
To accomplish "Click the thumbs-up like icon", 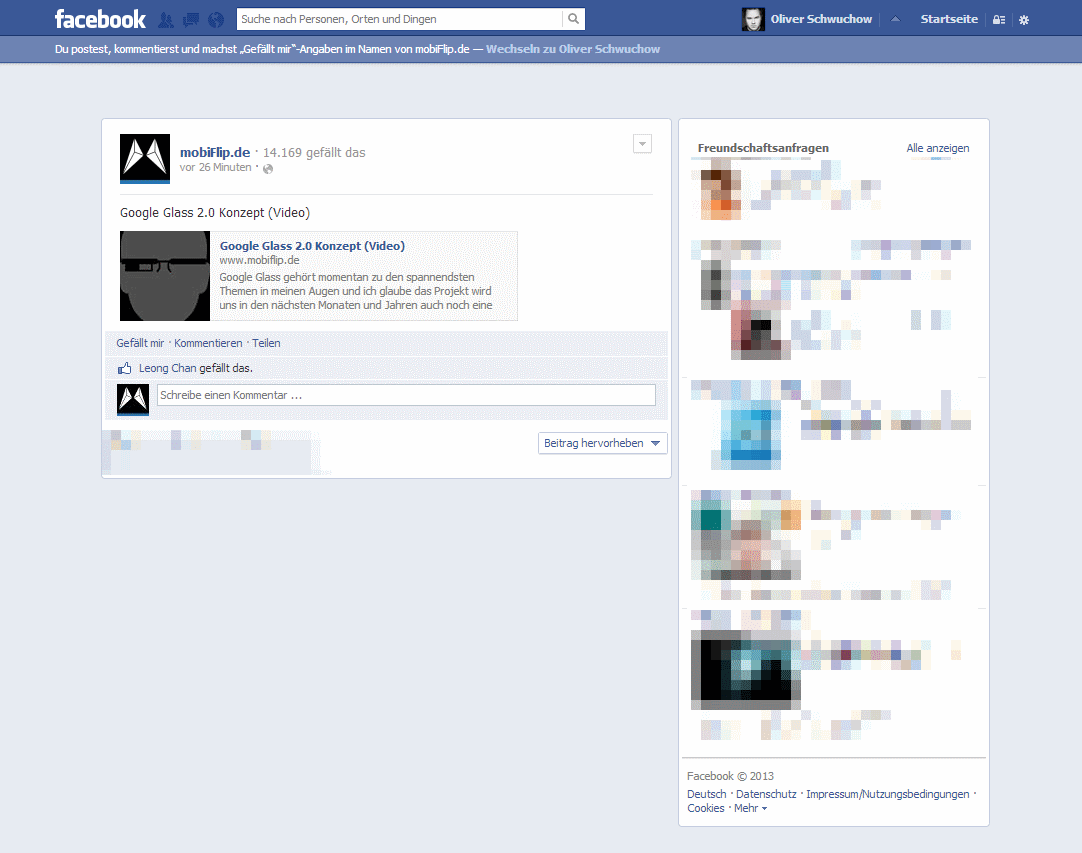I will 124,368.
